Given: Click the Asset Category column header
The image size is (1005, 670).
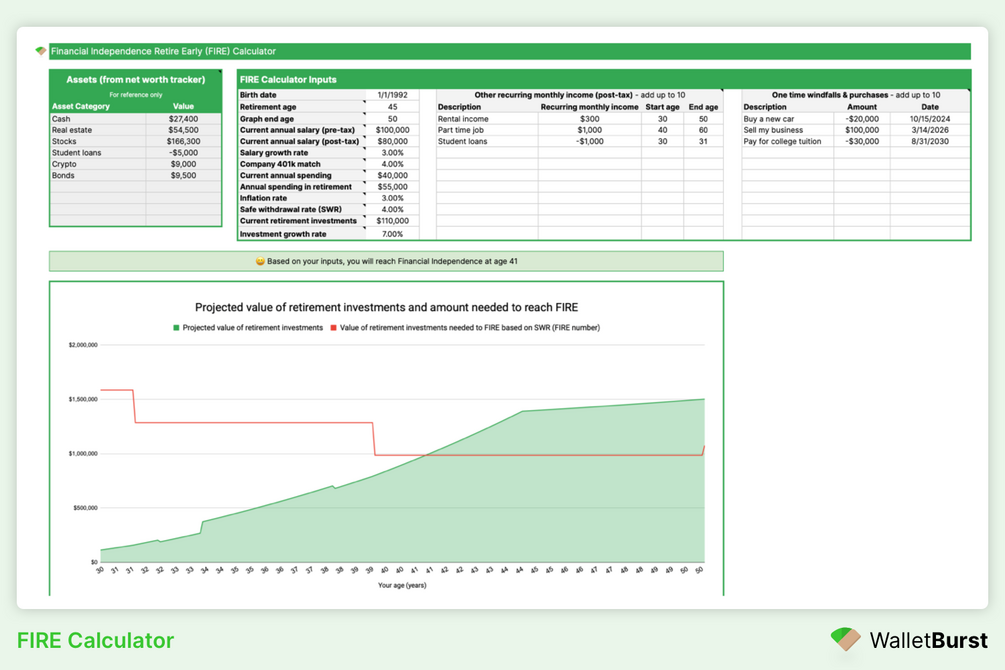Looking at the screenshot, I should point(81,106).
